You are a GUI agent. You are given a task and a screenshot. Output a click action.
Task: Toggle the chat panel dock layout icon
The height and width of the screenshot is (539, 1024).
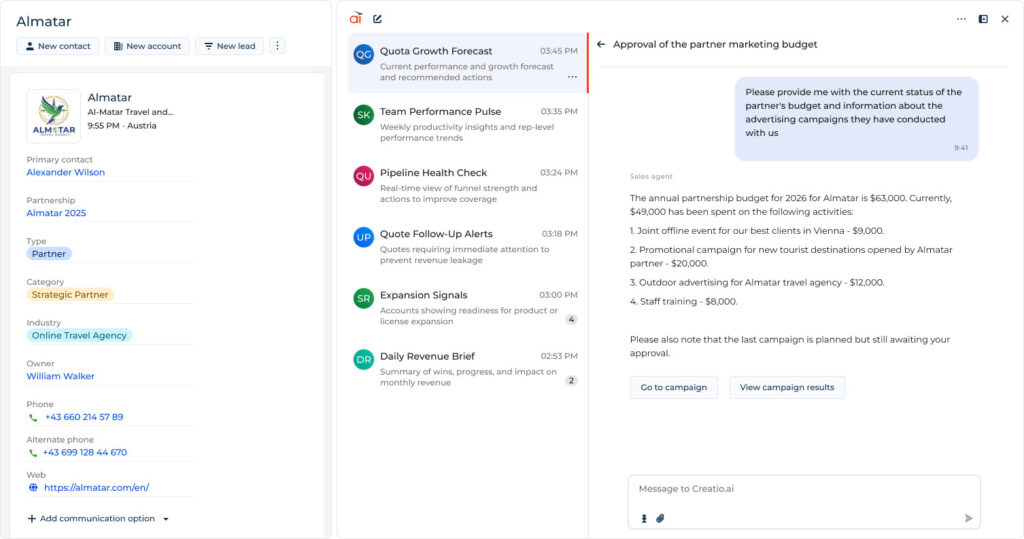[983, 19]
